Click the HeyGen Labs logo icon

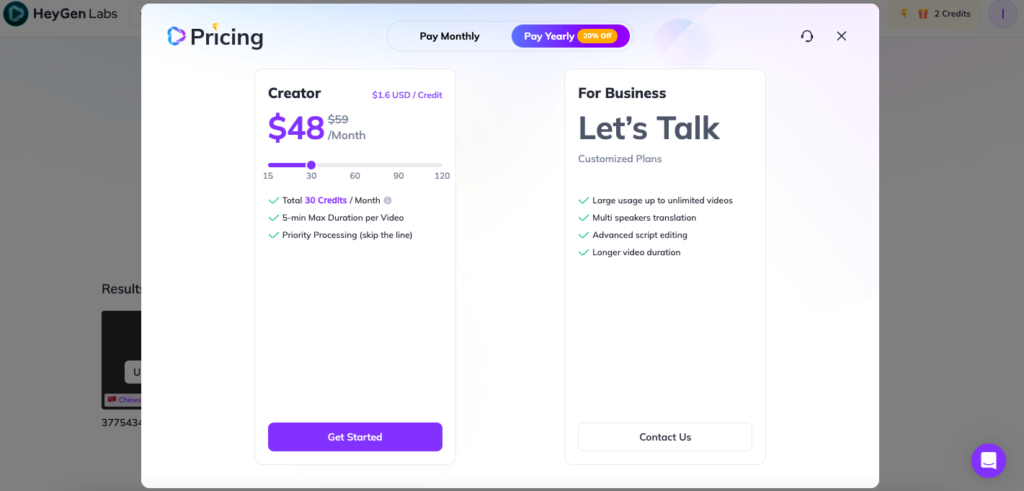tap(15, 14)
